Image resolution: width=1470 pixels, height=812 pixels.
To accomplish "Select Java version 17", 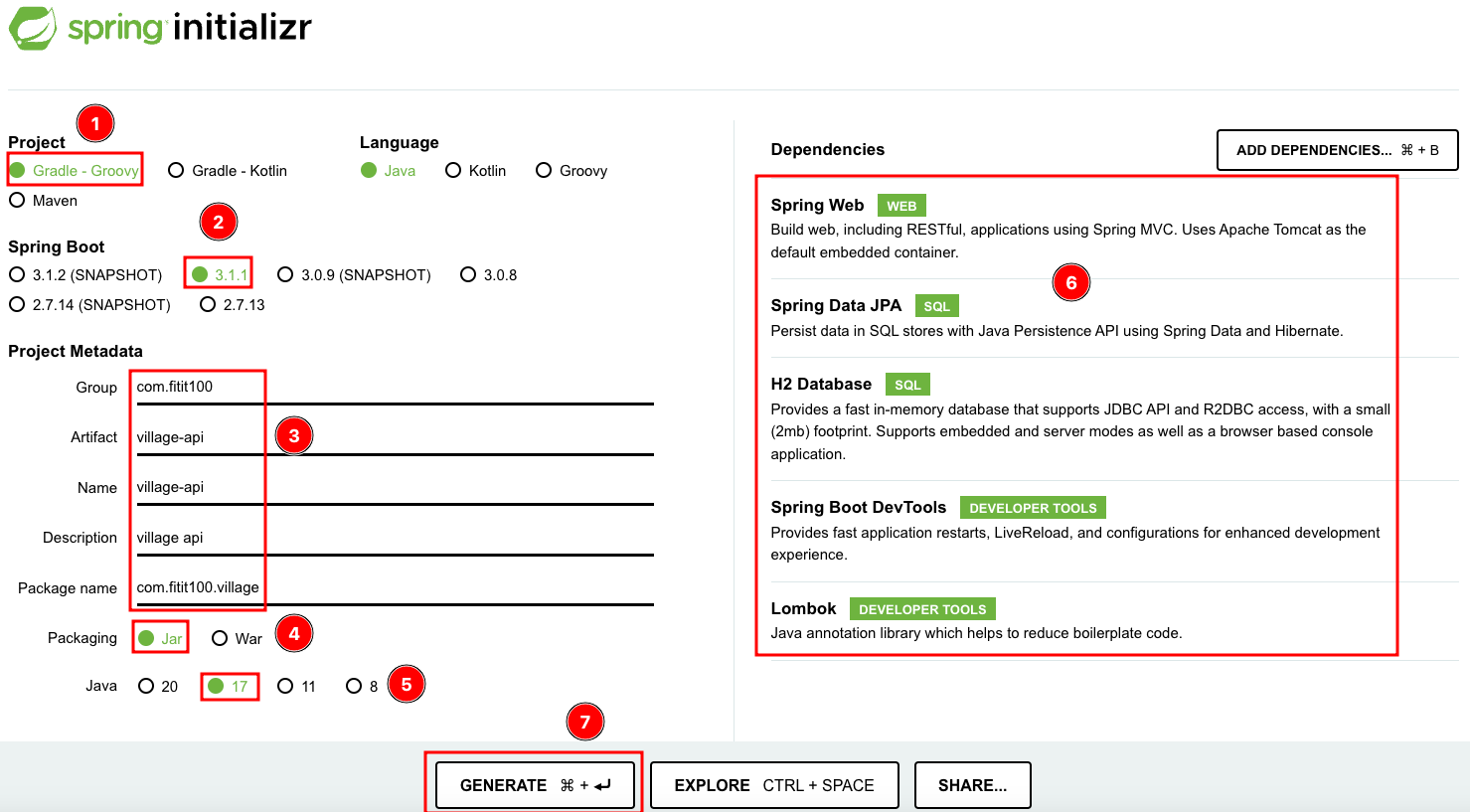I will point(229,686).
